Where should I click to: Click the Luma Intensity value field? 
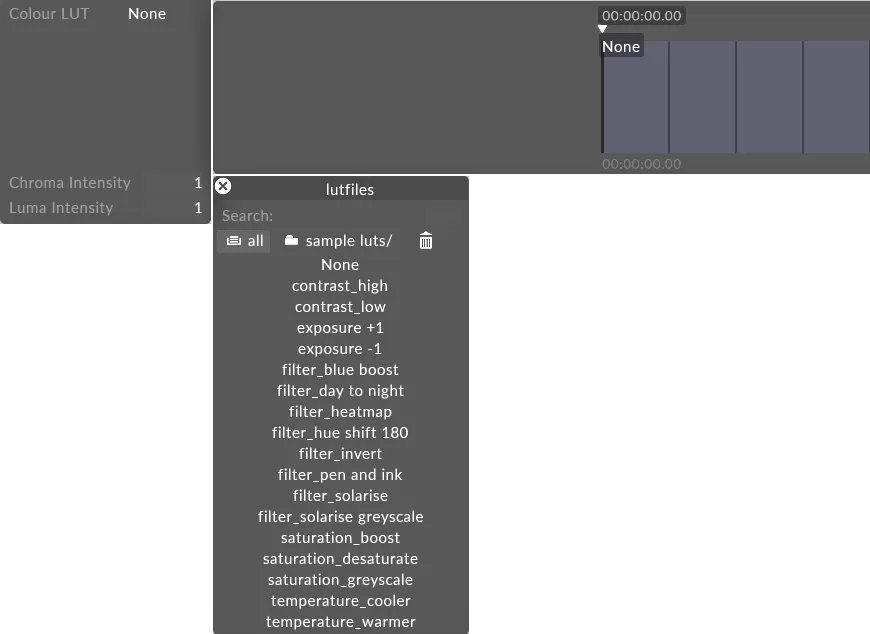coord(197,207)
